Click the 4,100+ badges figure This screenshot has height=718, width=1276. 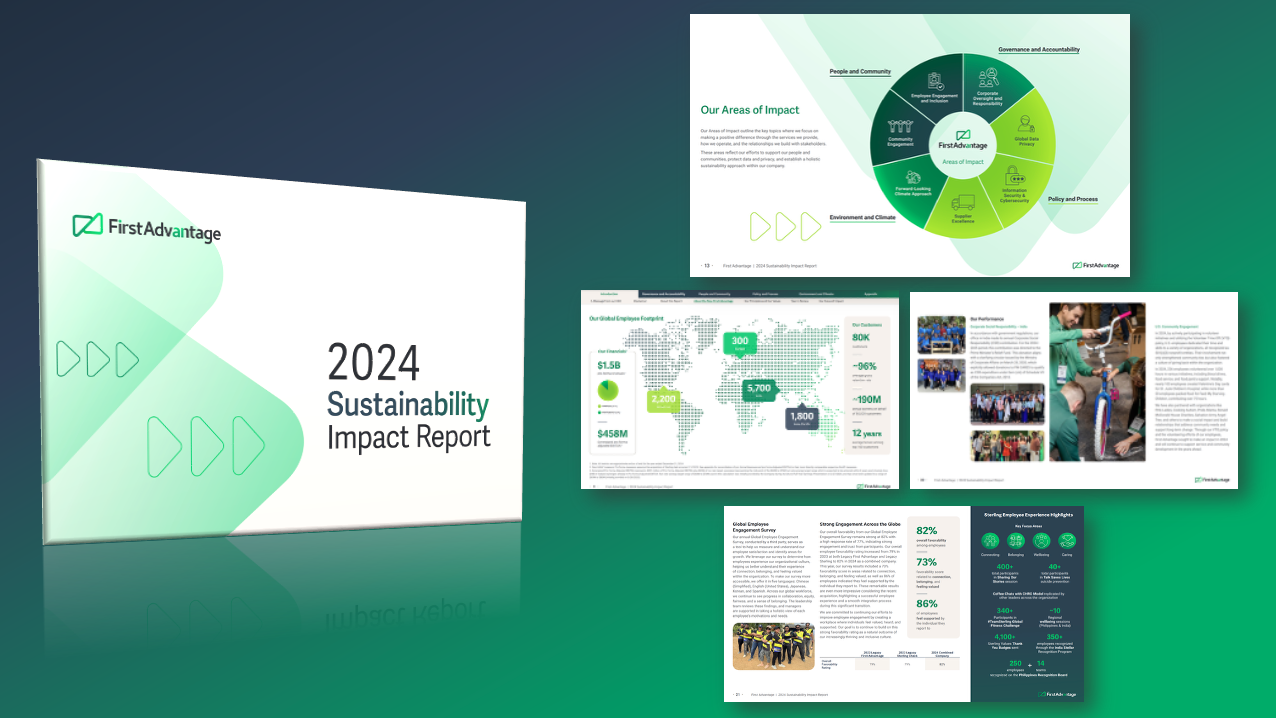point(1005,637)
